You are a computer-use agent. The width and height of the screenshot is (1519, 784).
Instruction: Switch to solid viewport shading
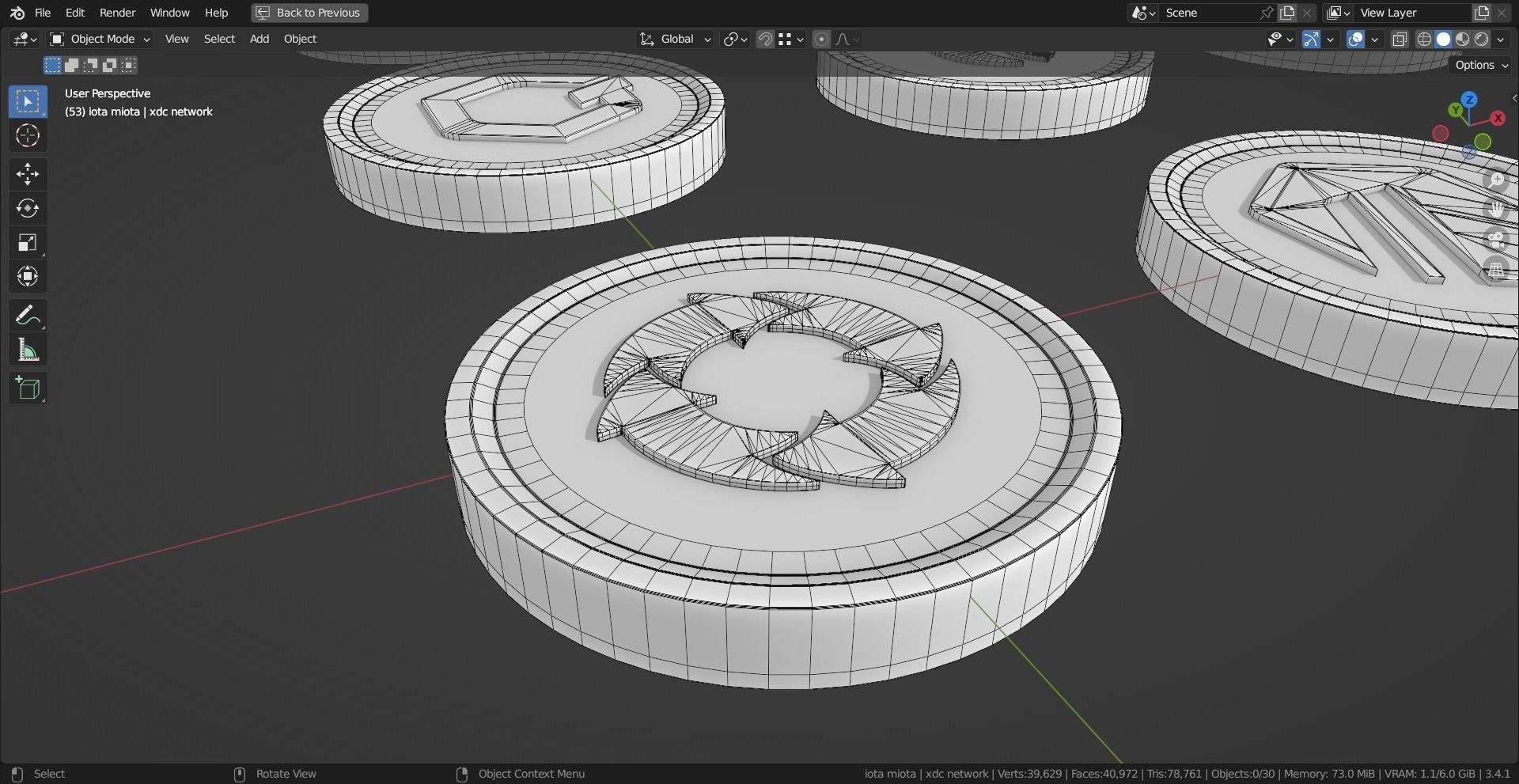(x=1443, y=39)
